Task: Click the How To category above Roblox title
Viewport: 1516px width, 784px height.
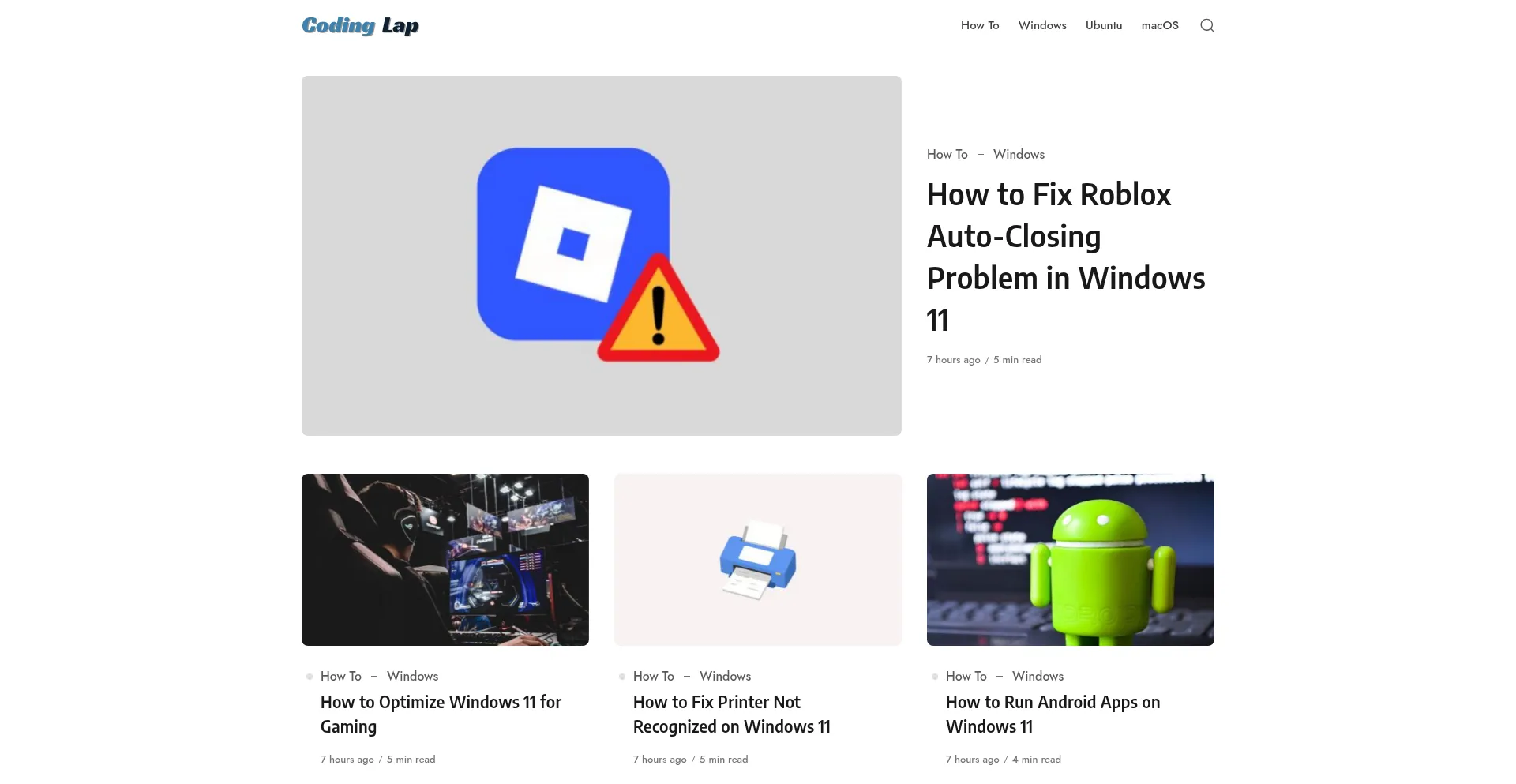Action: pos(947,154)
